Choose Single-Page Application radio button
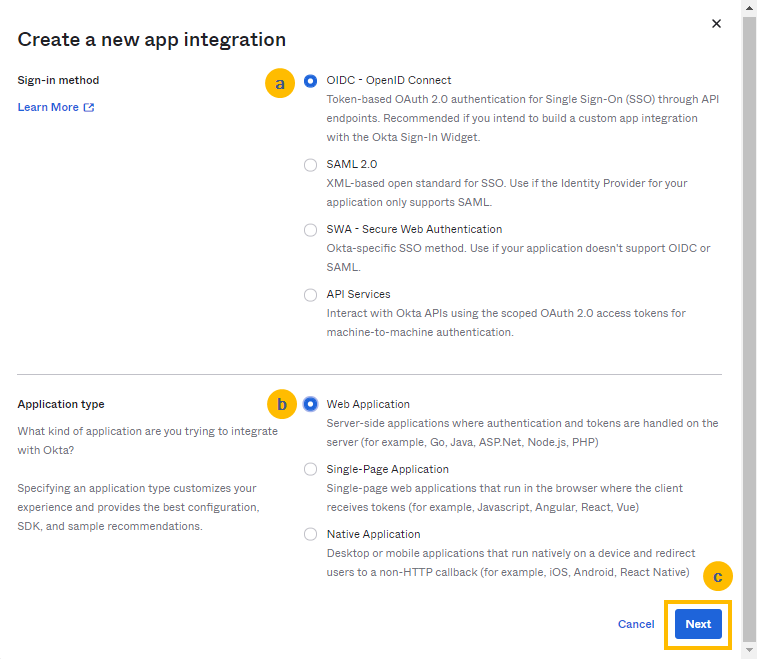Image resolution: width=757 pixels, height=659 pixels. click(311, 470)
